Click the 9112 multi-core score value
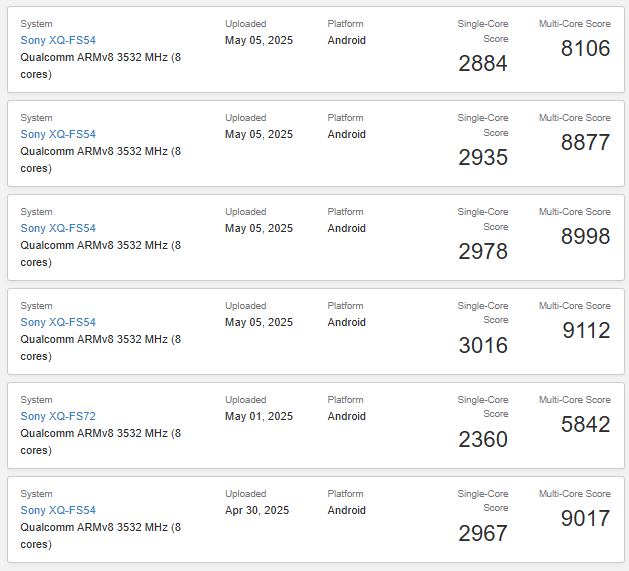The width and height of the screenshot is (629, 571). click(586, 330)
